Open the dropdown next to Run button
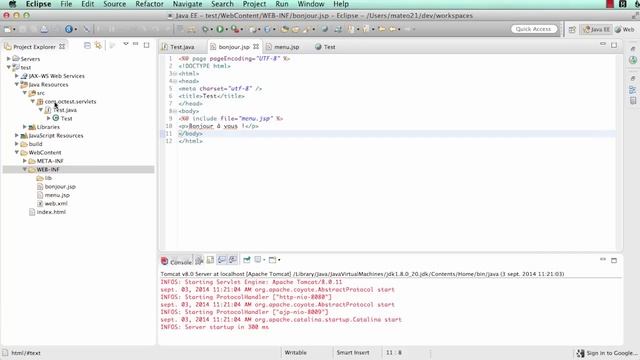 point(227,29)
